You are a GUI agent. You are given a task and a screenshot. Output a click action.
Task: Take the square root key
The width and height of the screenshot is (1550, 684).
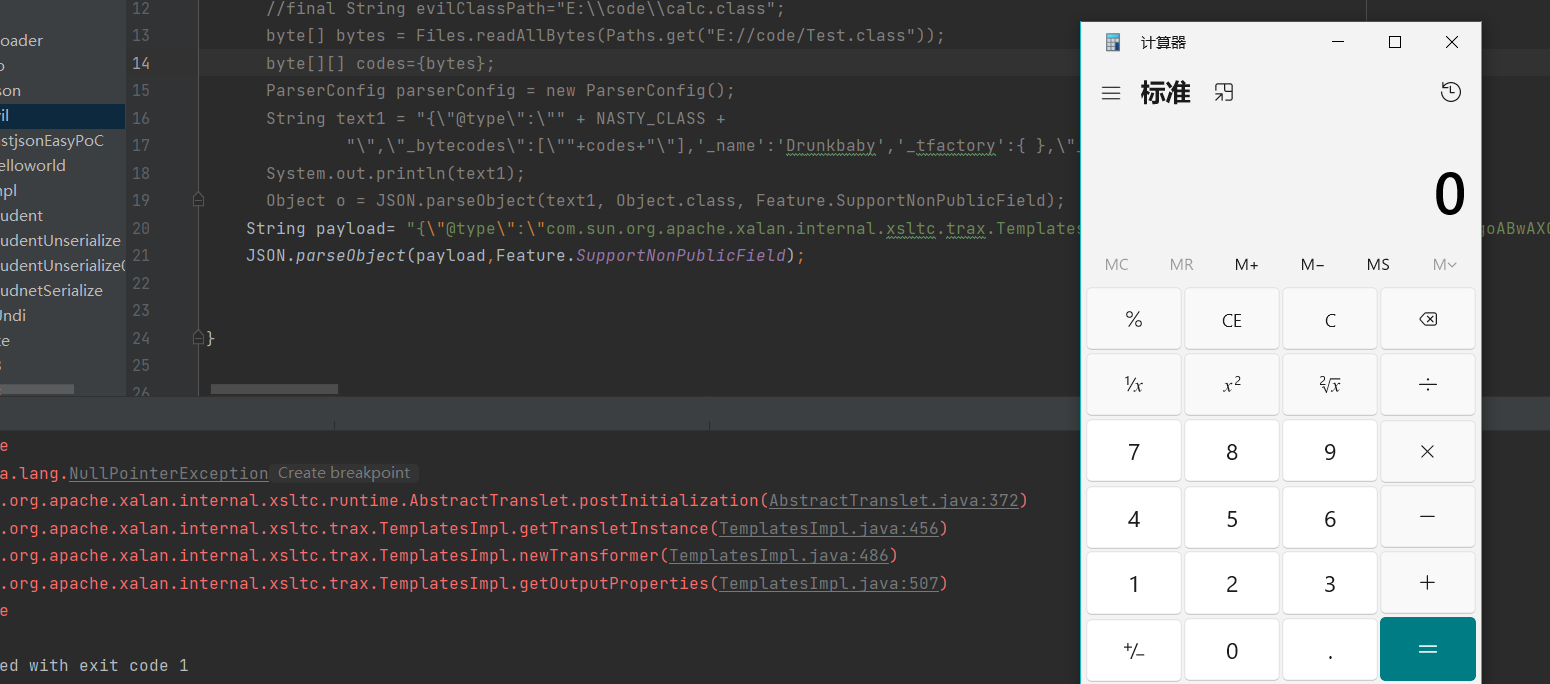pyautogui.click(x=1330, y=385)
